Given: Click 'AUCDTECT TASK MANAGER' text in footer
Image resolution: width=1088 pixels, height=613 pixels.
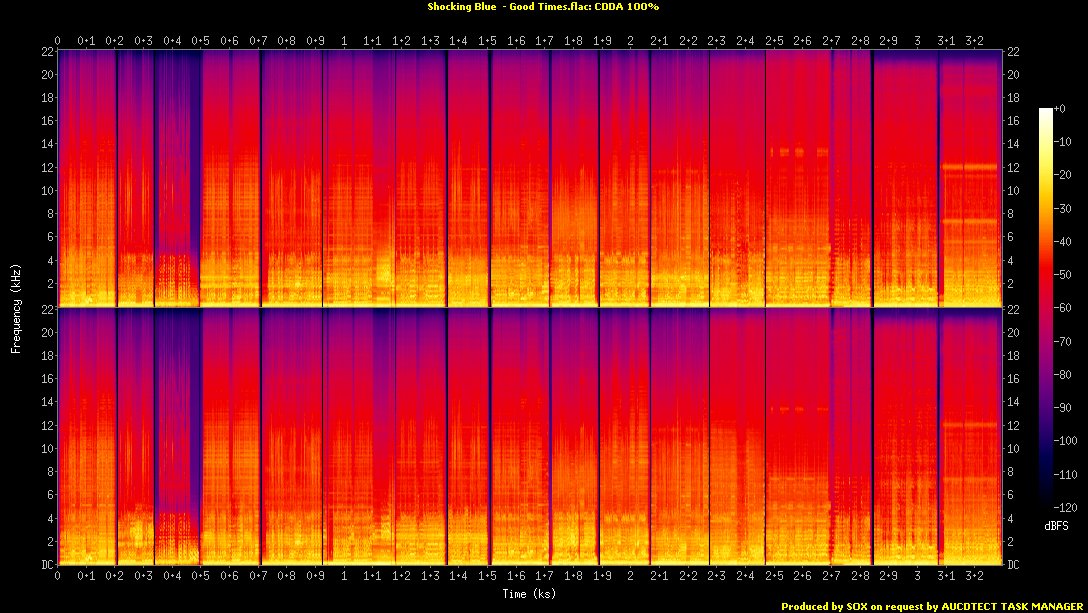Looking at the screenshot, I should point(1015,606).
